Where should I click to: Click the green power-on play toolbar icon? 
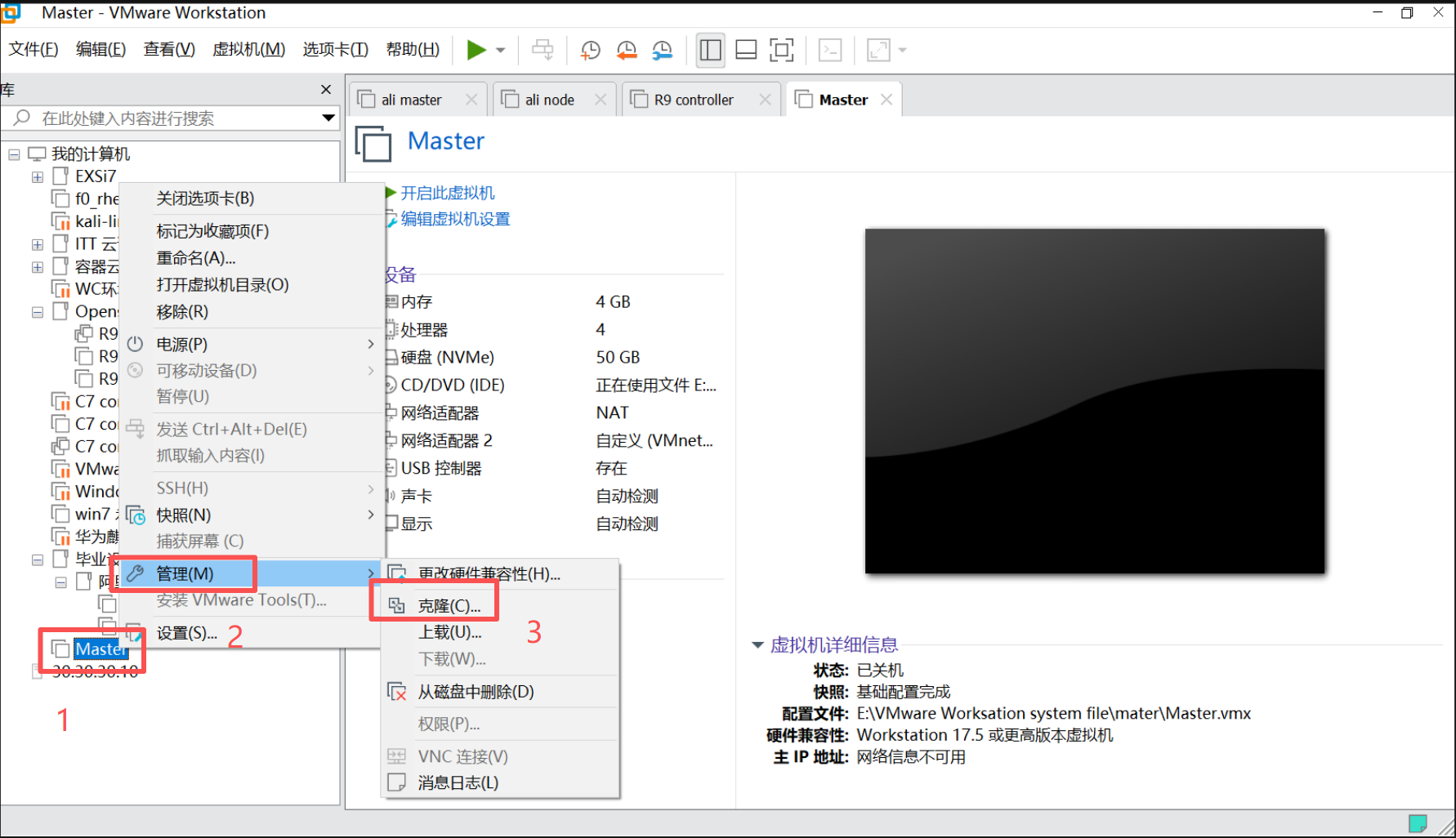click(476, 50)
